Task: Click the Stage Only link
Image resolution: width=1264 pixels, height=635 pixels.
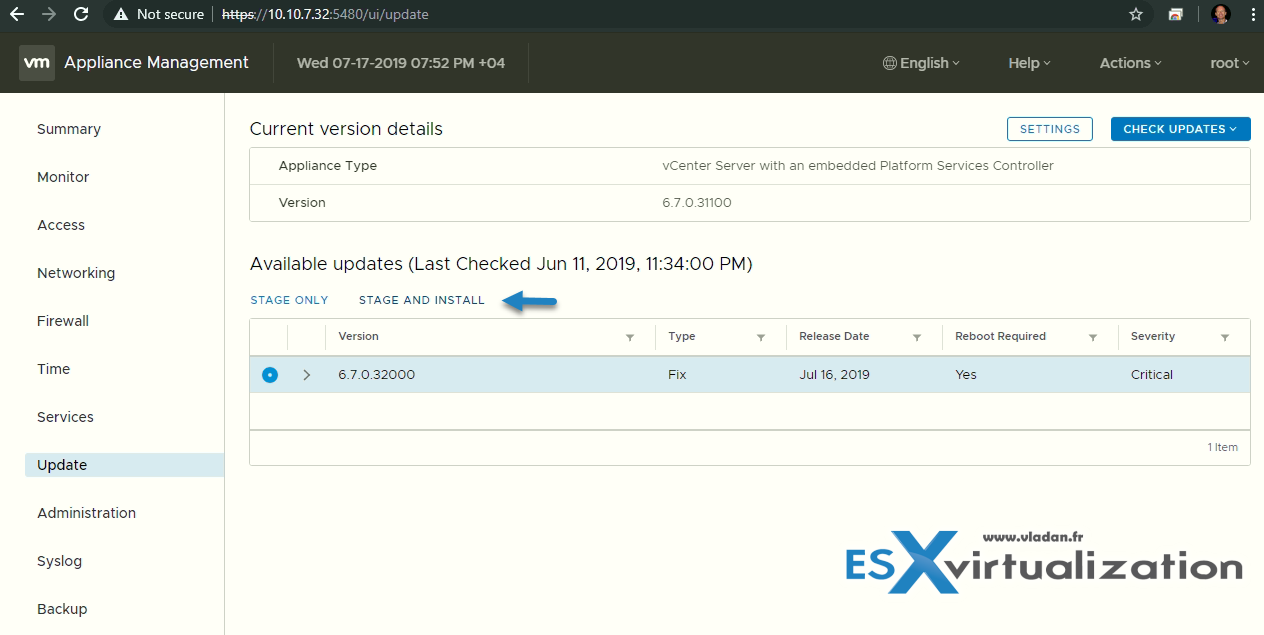Action: point(289,300)
